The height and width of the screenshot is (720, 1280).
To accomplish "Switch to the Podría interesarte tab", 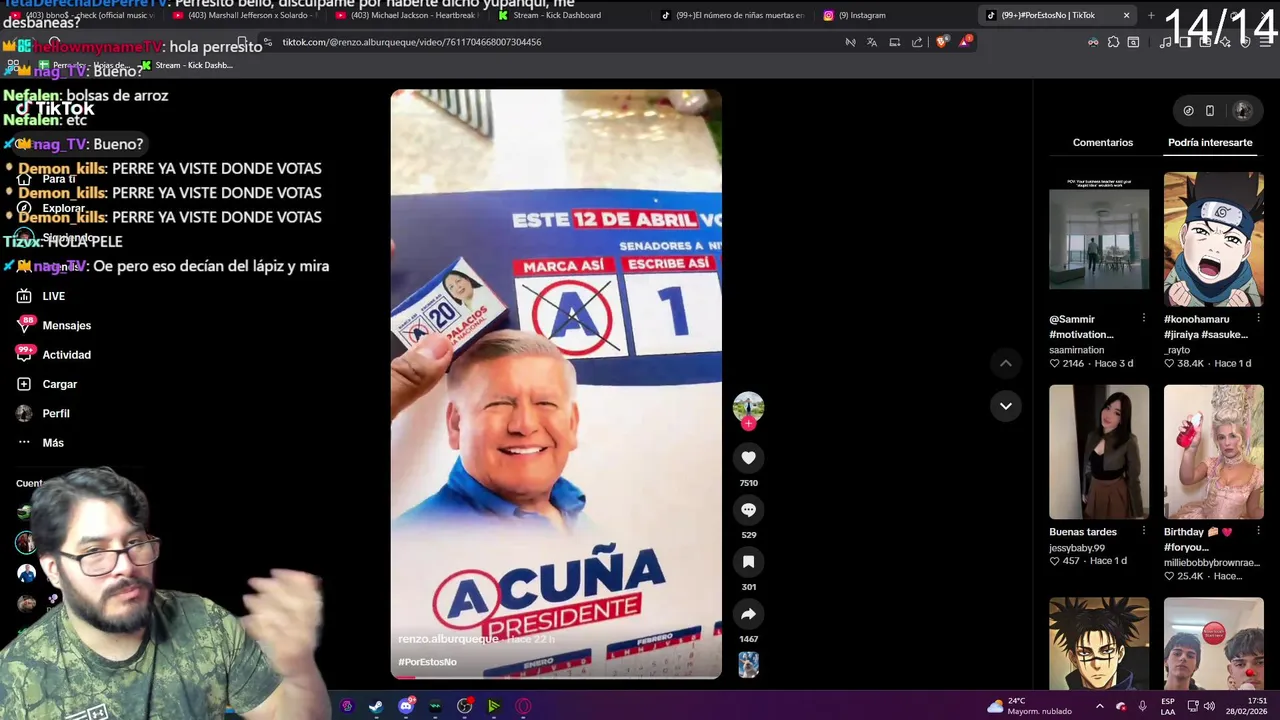I will click(1210, 142).
